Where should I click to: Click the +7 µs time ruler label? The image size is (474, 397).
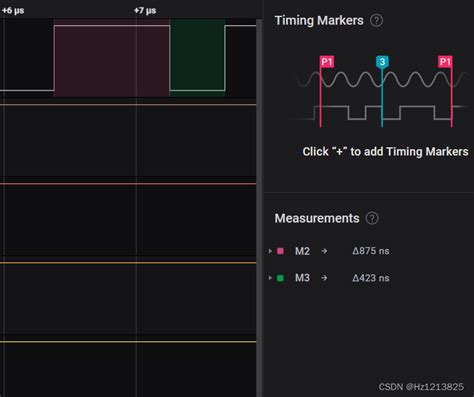pos(145,10)
